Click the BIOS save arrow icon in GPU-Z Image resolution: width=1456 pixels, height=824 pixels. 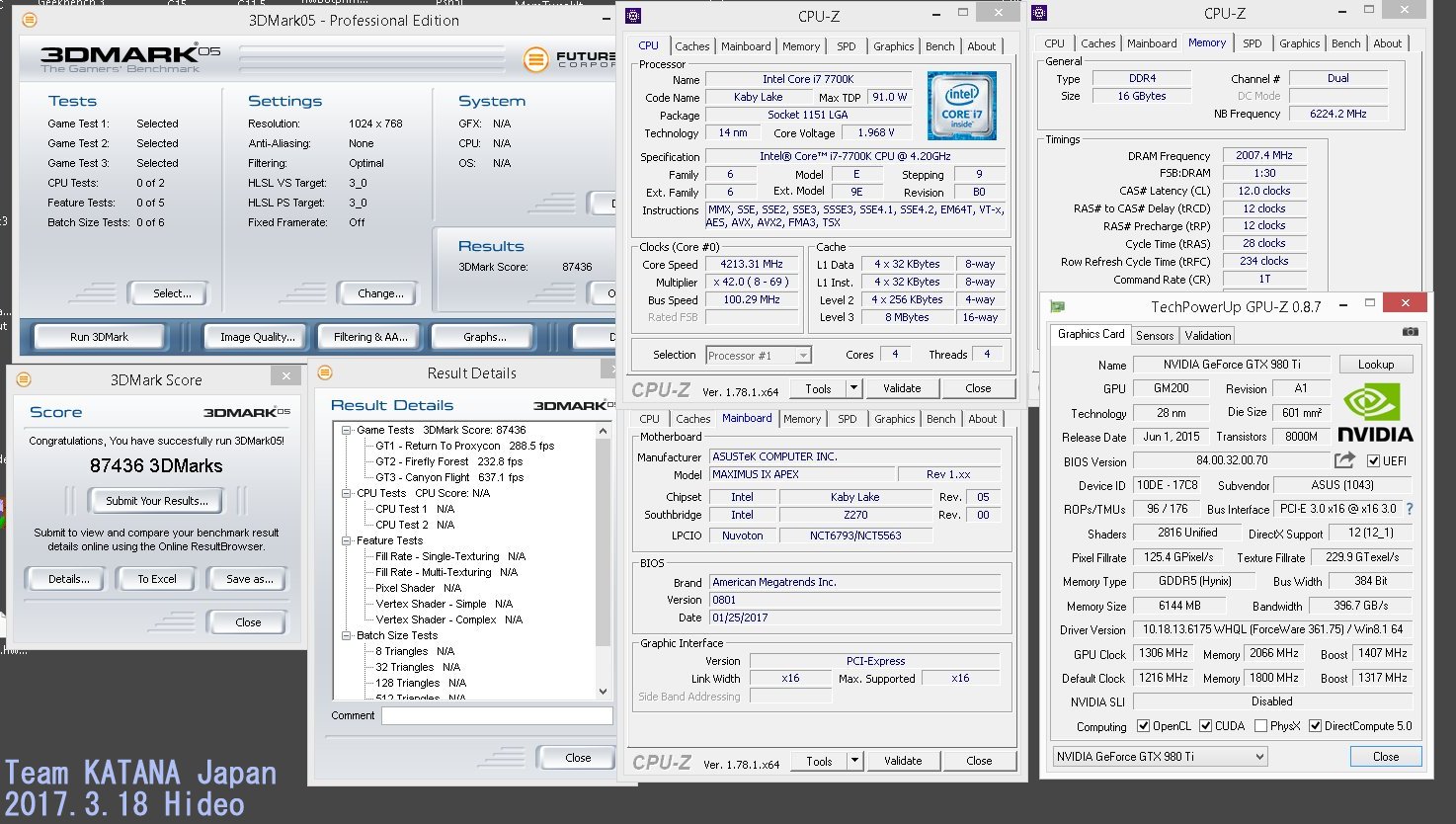(x=1344, y=460)
